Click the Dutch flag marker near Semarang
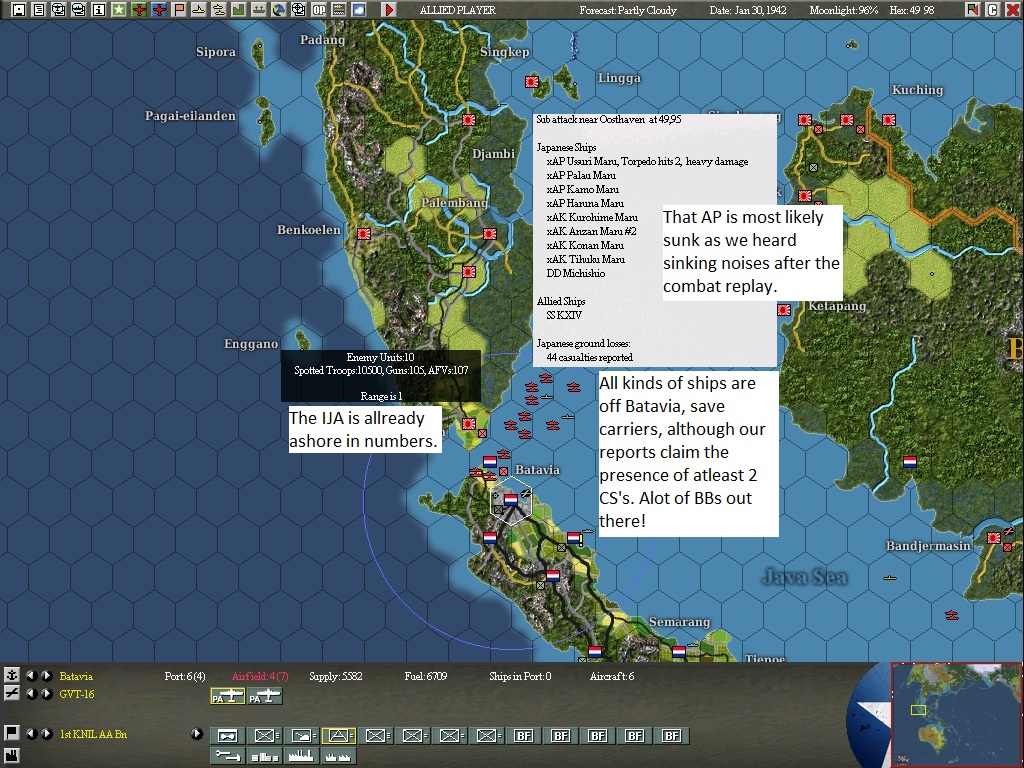This screenshot has width=1024, height=768. click(679, 651)
